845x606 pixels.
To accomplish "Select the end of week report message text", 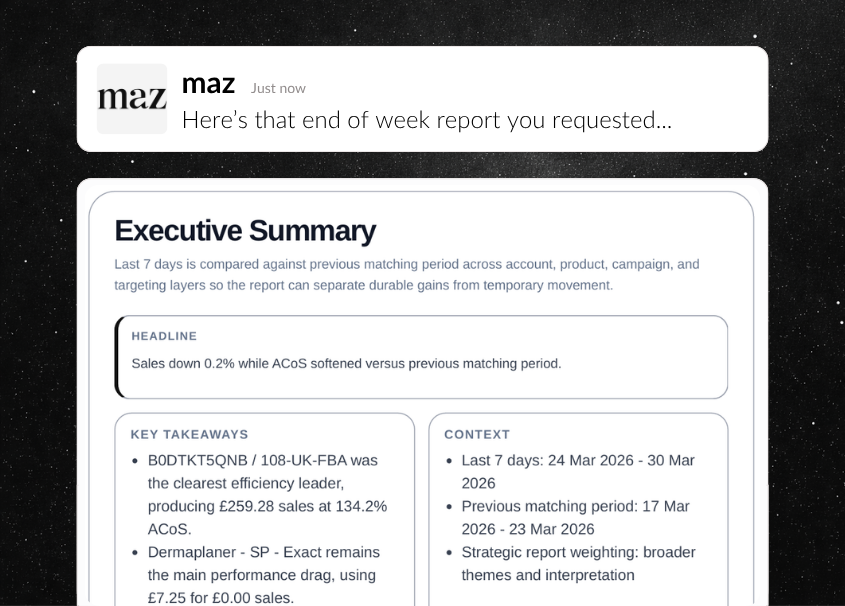I will (426, 120).
